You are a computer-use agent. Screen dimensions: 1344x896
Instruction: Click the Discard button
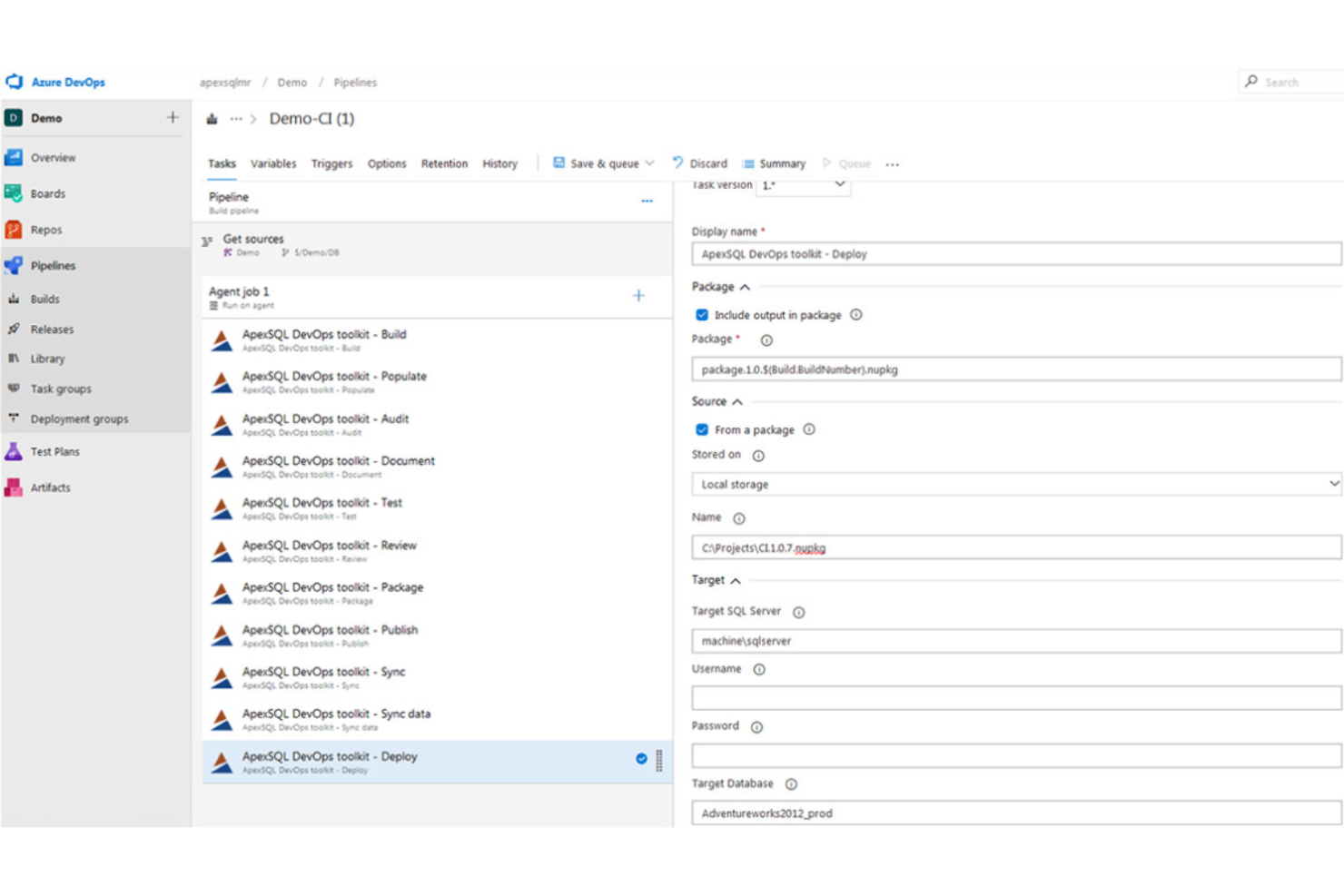(707, 163)
